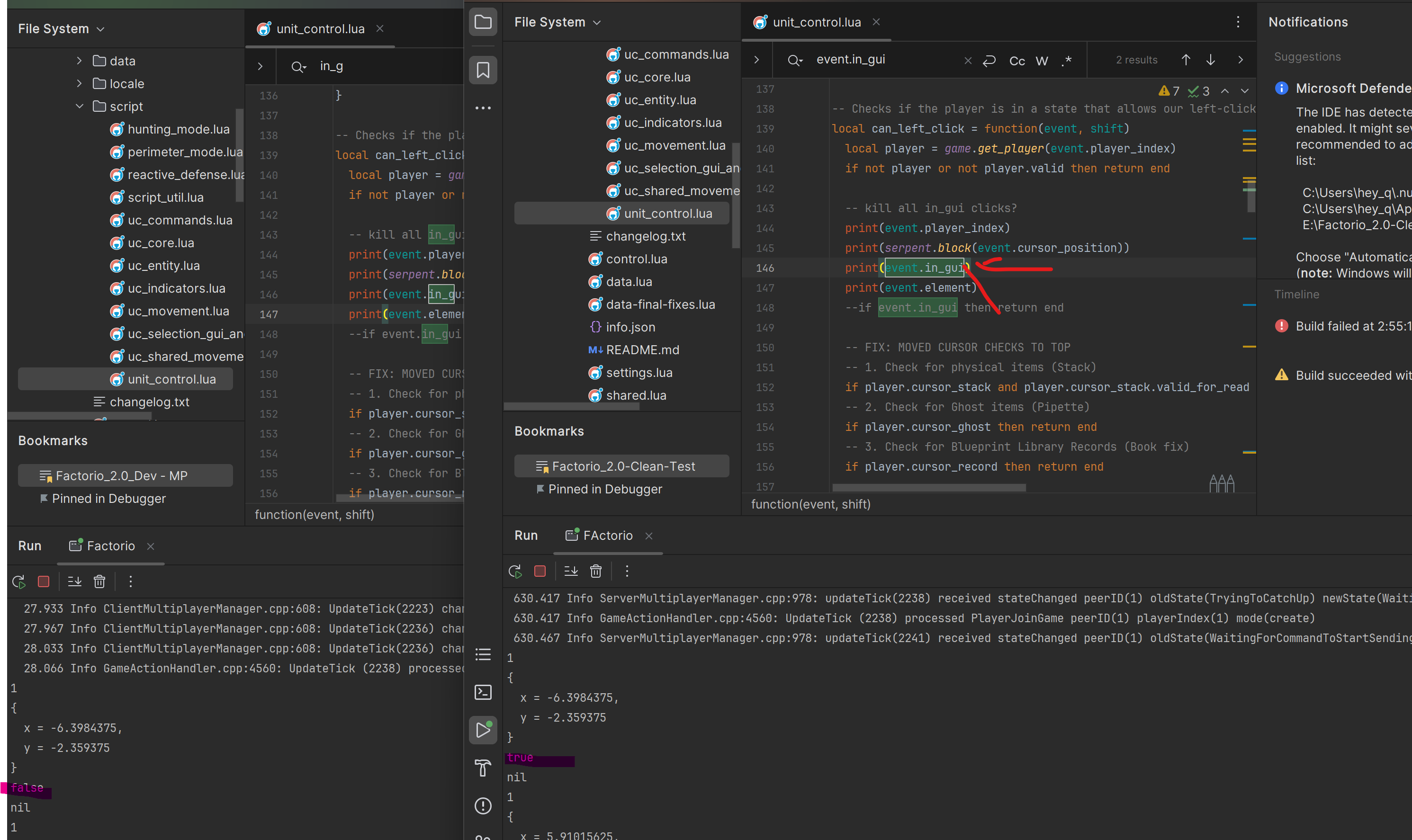Expand the data folder
This screenshot has height=840, width=1412.
point(79,61)
